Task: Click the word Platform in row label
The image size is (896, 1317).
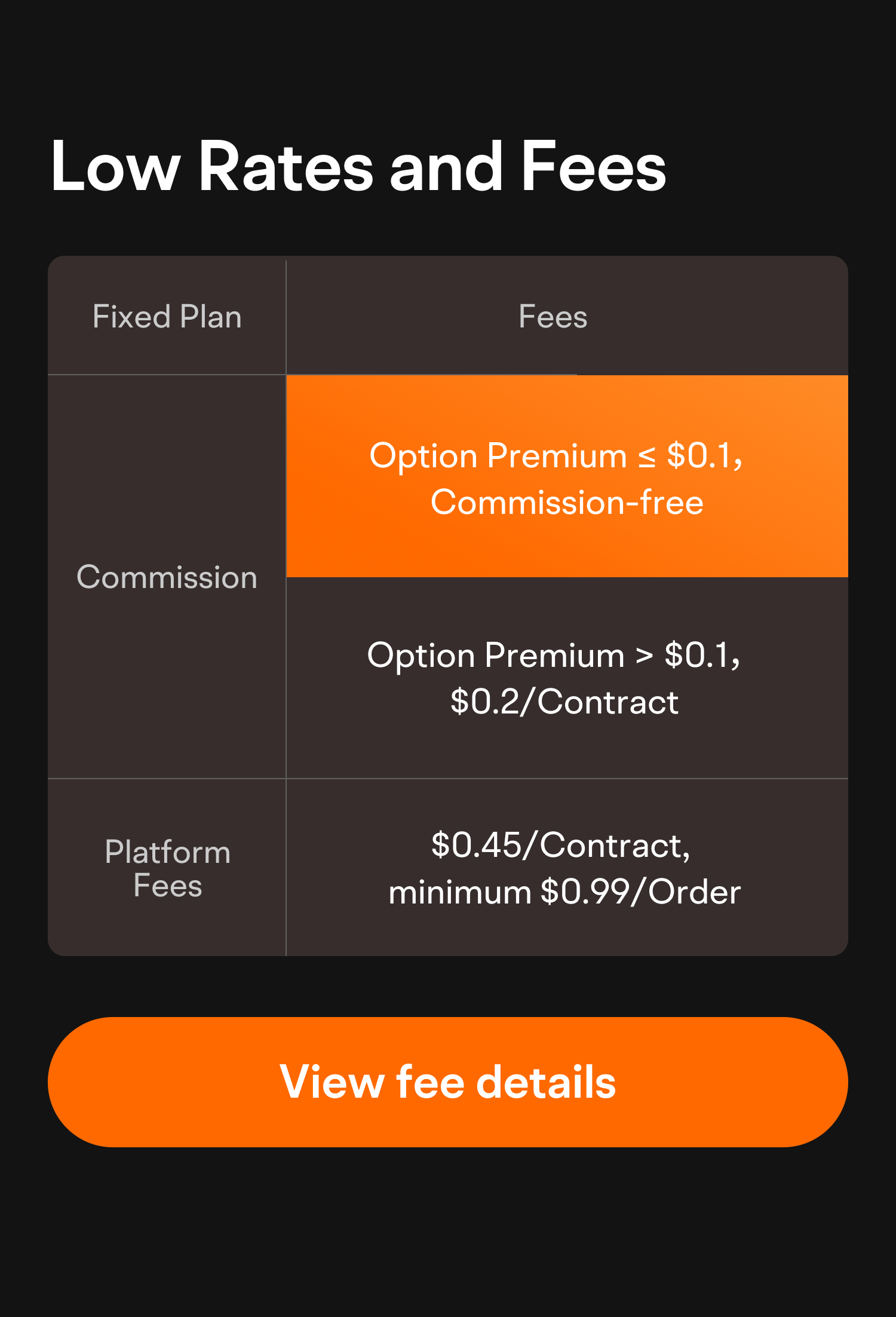Action: pyautogui.click(x=167, y=852)
